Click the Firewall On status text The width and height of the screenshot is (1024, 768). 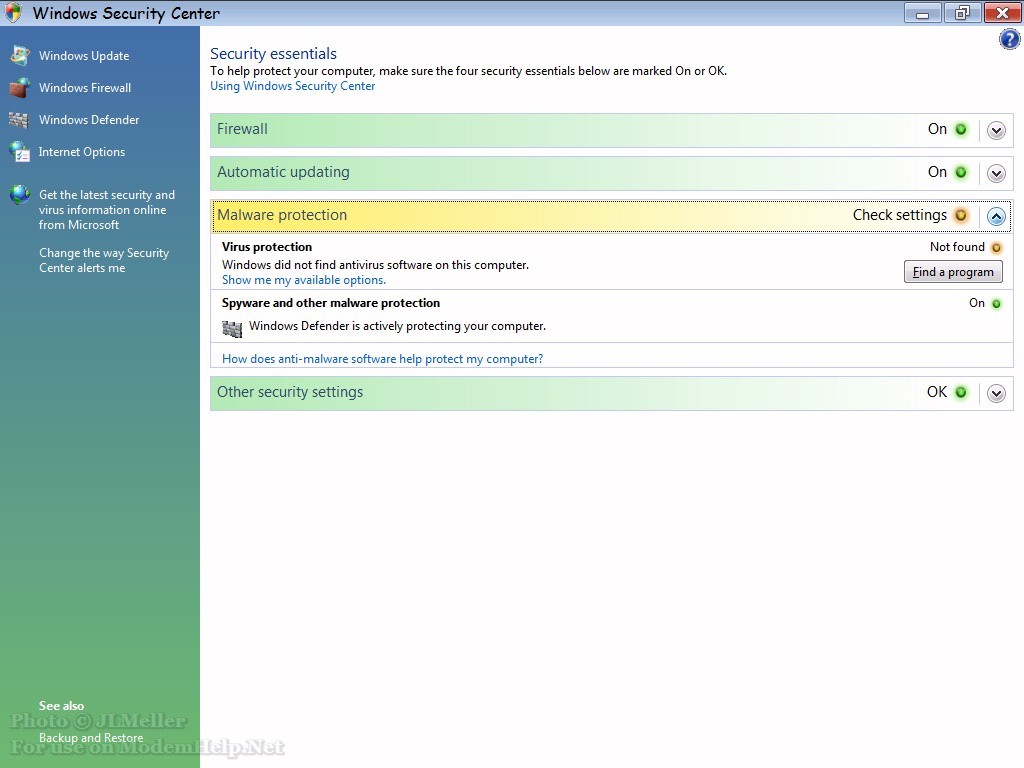pyautogui.click(x=937, y=129)
